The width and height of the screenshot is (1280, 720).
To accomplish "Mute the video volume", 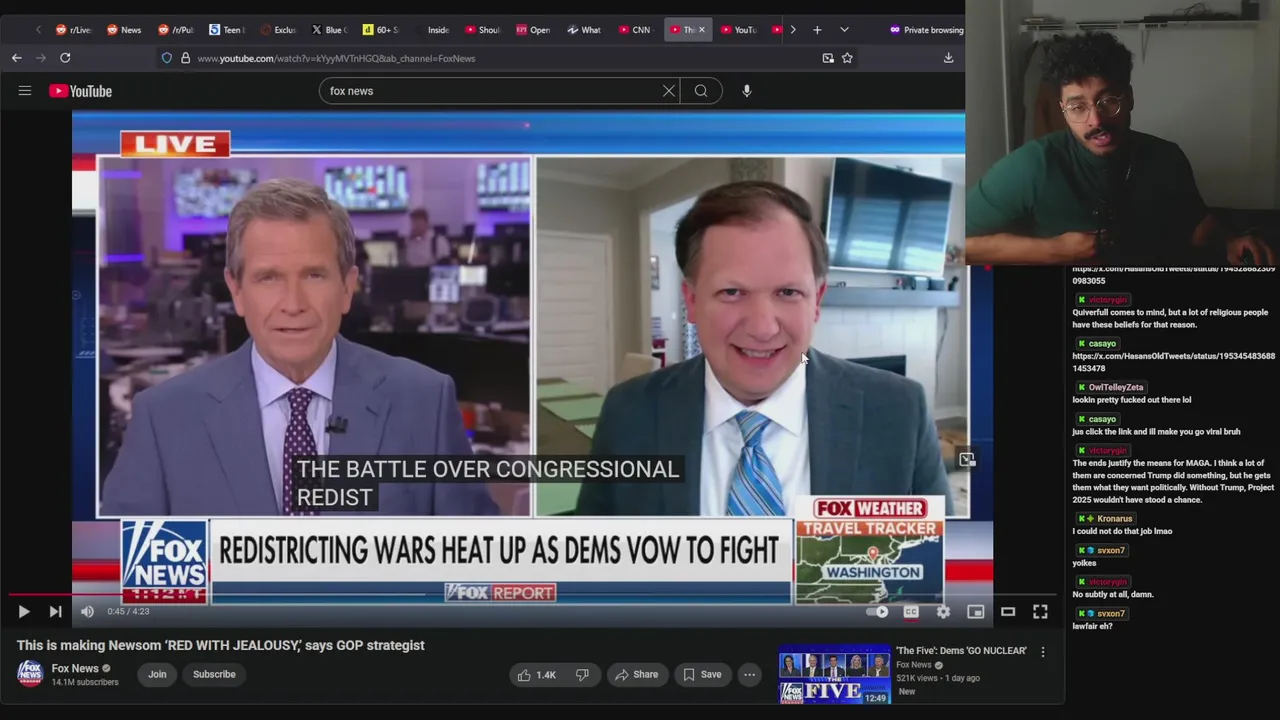I will [x=87, y=612].
